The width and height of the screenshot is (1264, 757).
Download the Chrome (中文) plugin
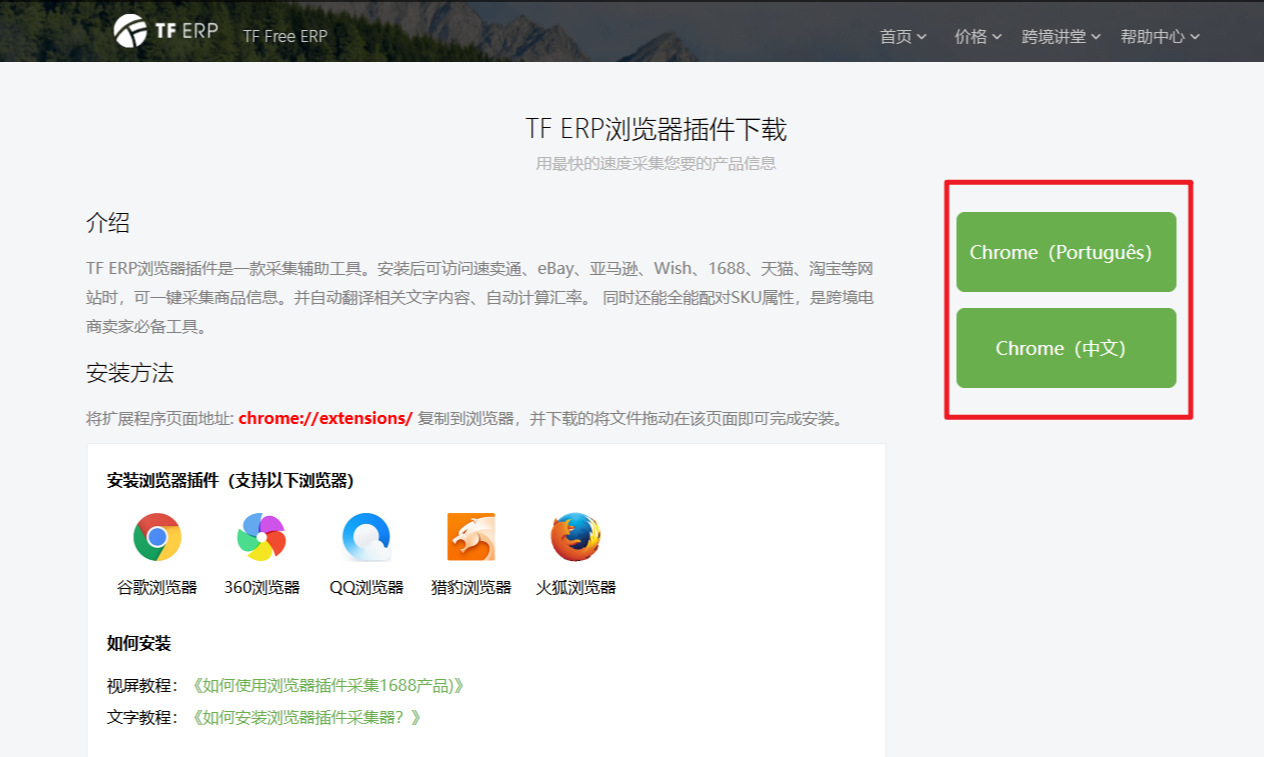click(x=1066, y=348)
